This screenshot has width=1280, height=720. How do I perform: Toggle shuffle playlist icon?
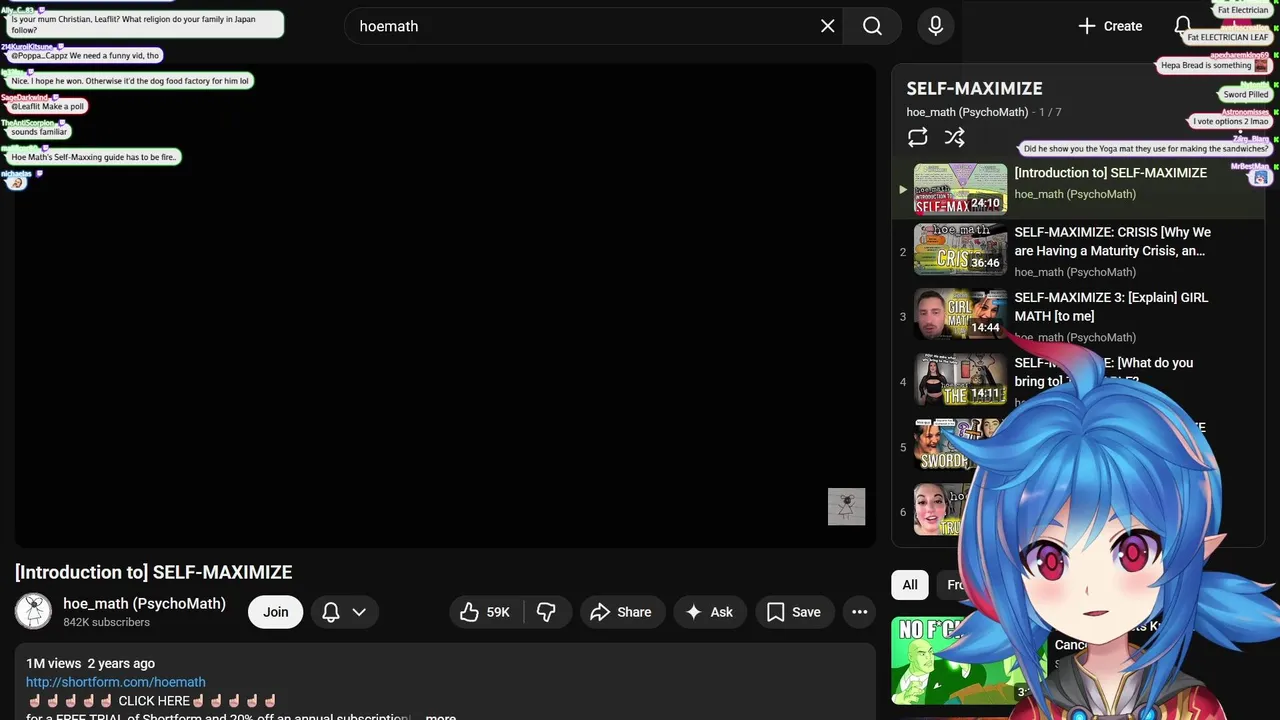[954, 137]
